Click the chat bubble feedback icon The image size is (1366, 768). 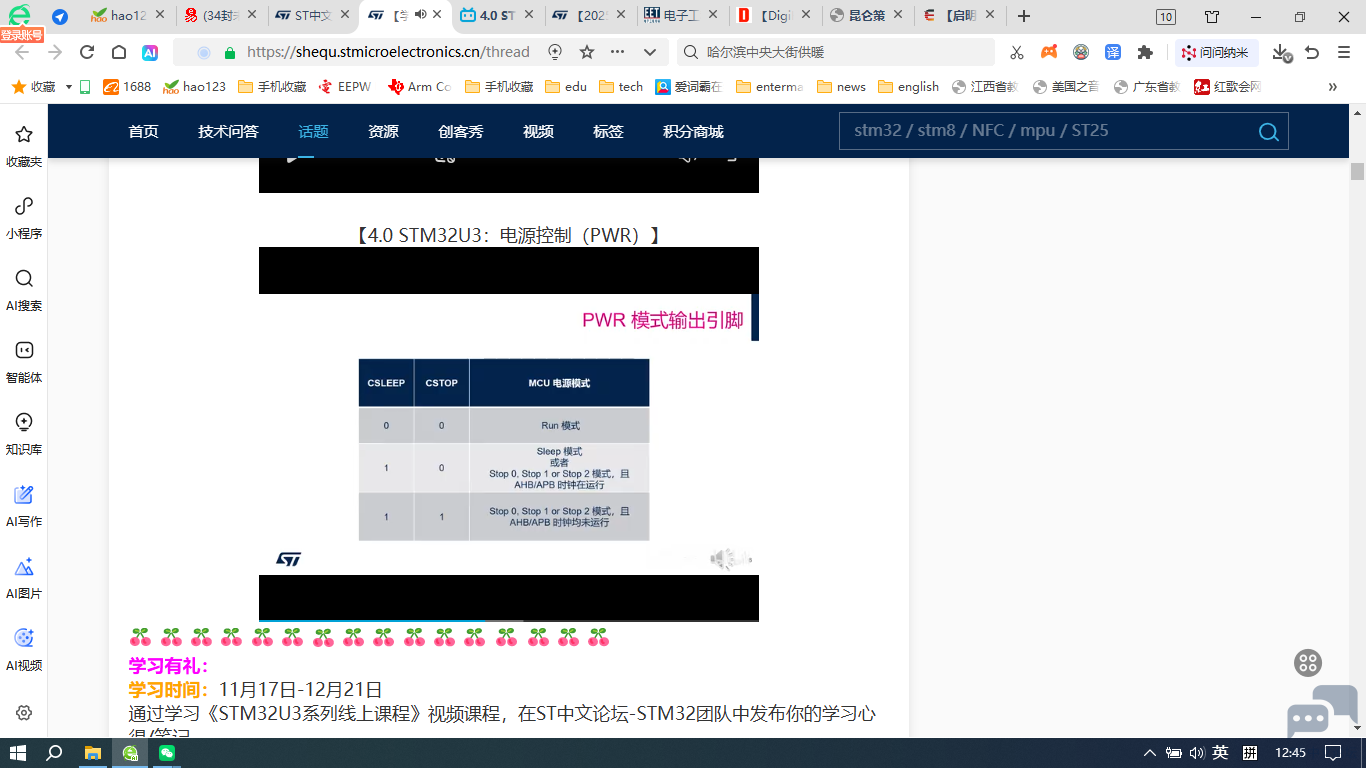1321,711
